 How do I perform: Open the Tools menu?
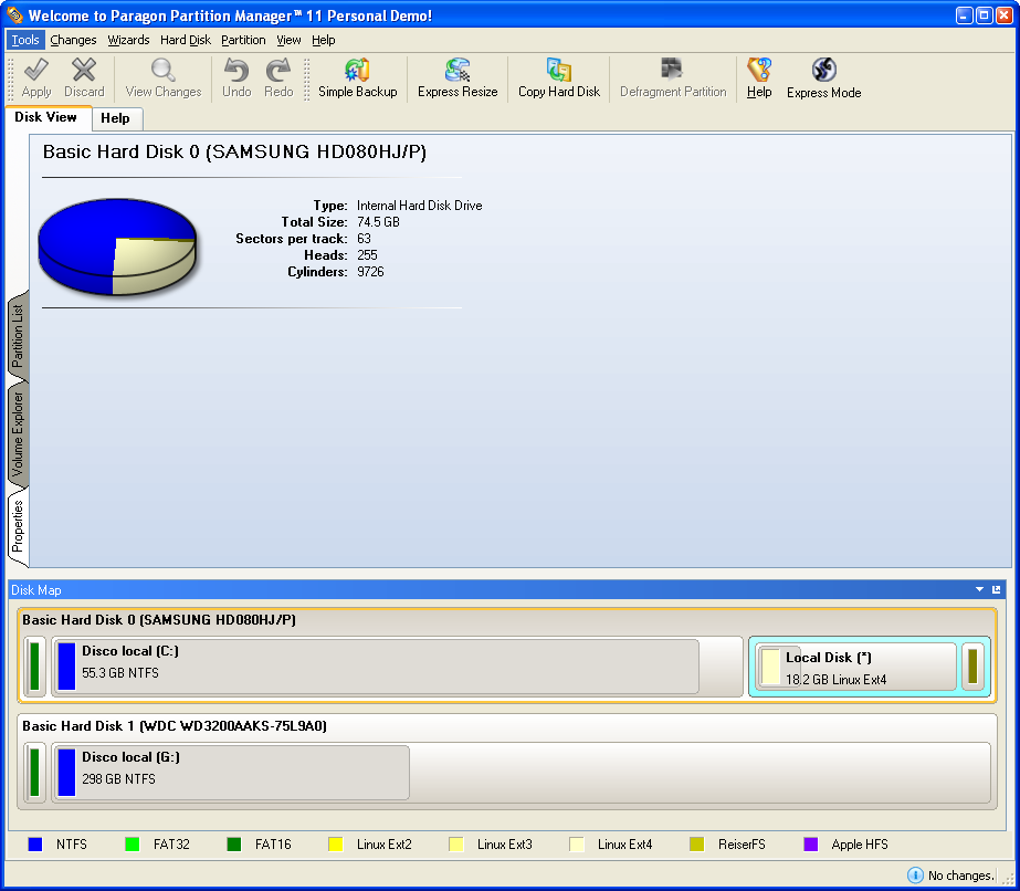25,40
